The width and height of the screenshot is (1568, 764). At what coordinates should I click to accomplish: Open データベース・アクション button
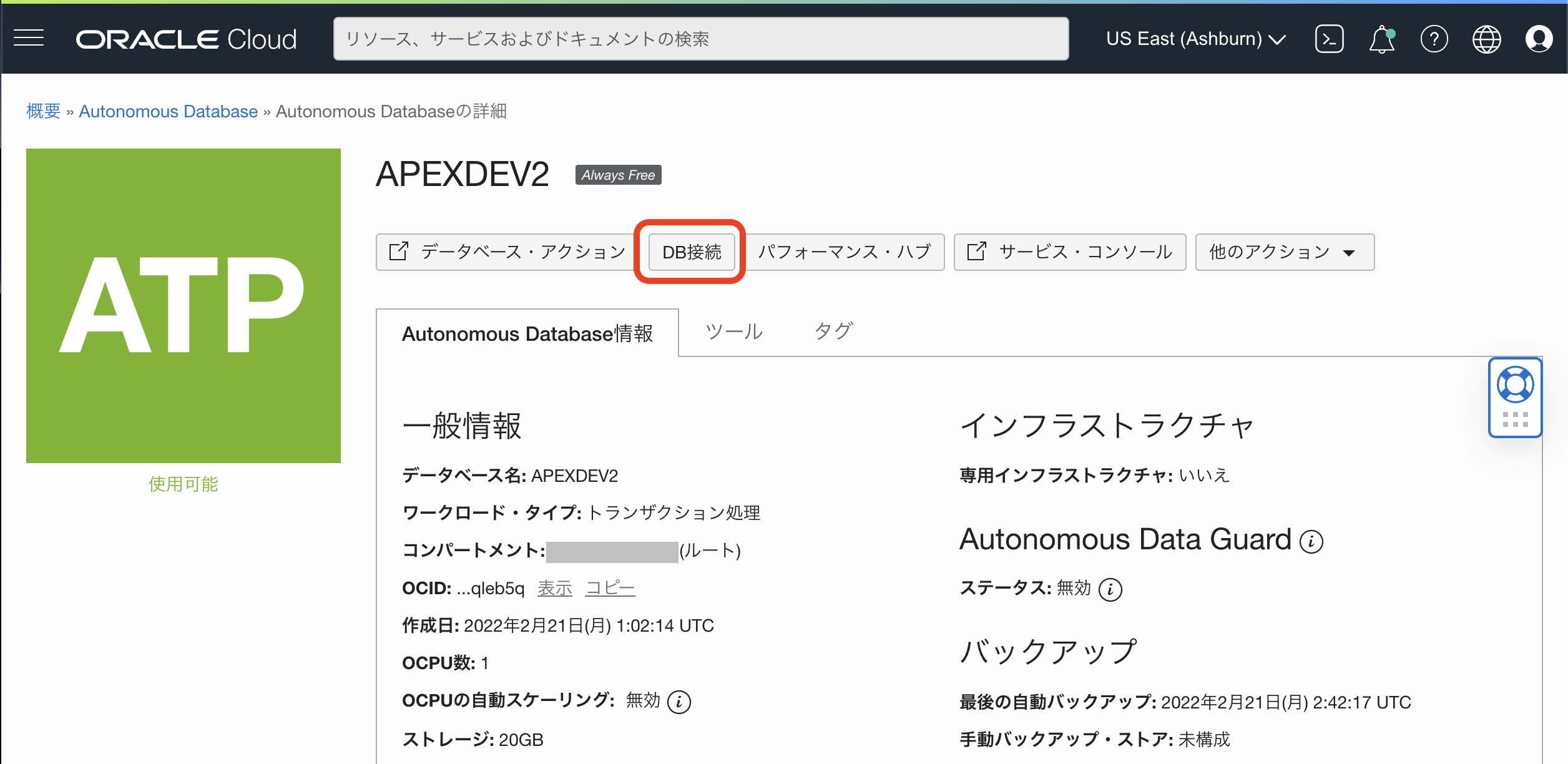[507, 252]
